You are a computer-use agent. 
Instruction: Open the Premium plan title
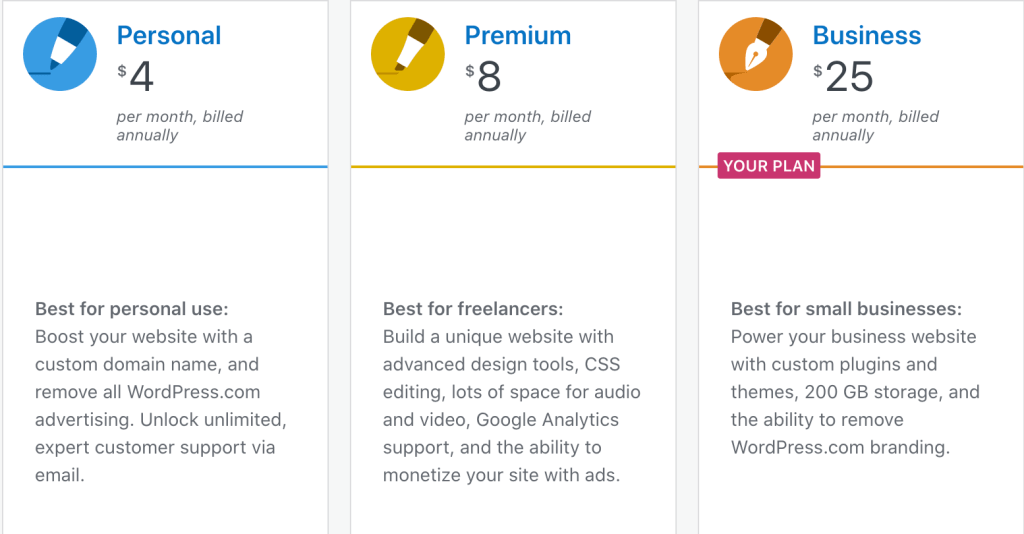pyautogui.click(x=518, y=35)
